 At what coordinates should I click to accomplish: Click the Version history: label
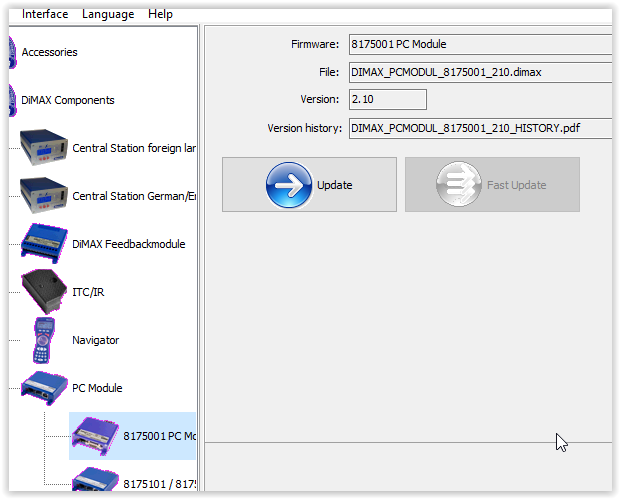tap(304, 128)
